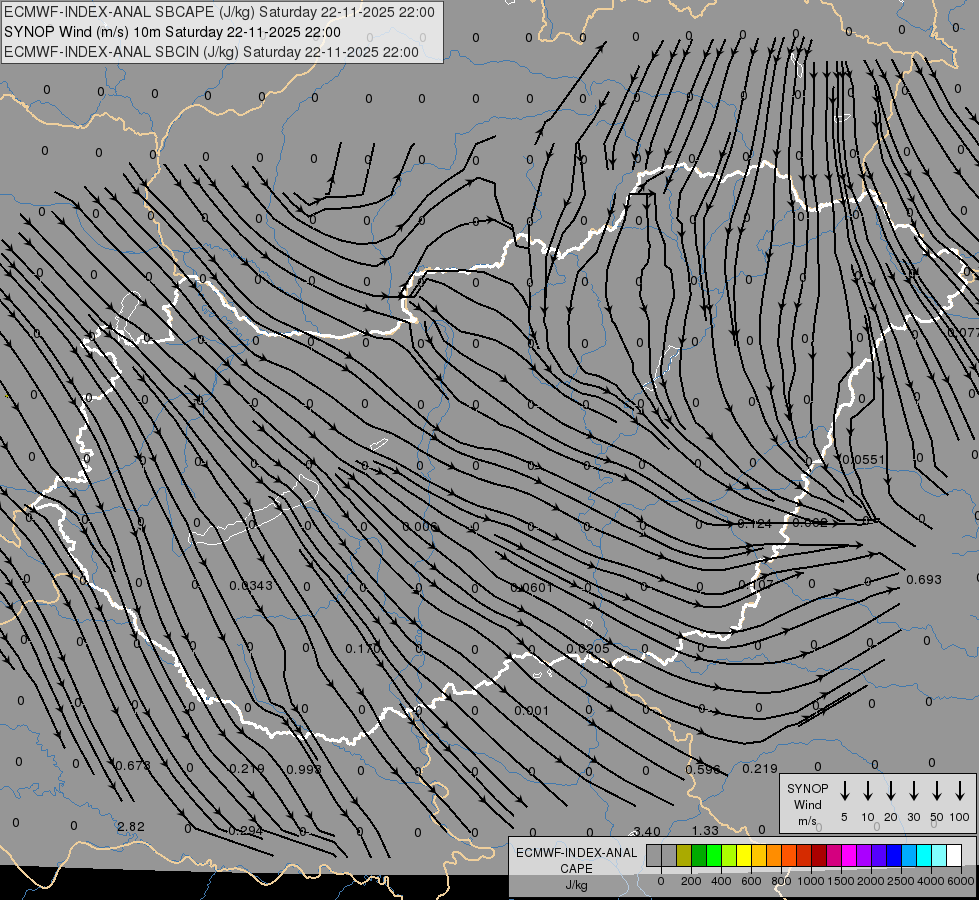Pick the pale cyan CAPE legend swatch

pyautogui.click(x=938, y=856)
